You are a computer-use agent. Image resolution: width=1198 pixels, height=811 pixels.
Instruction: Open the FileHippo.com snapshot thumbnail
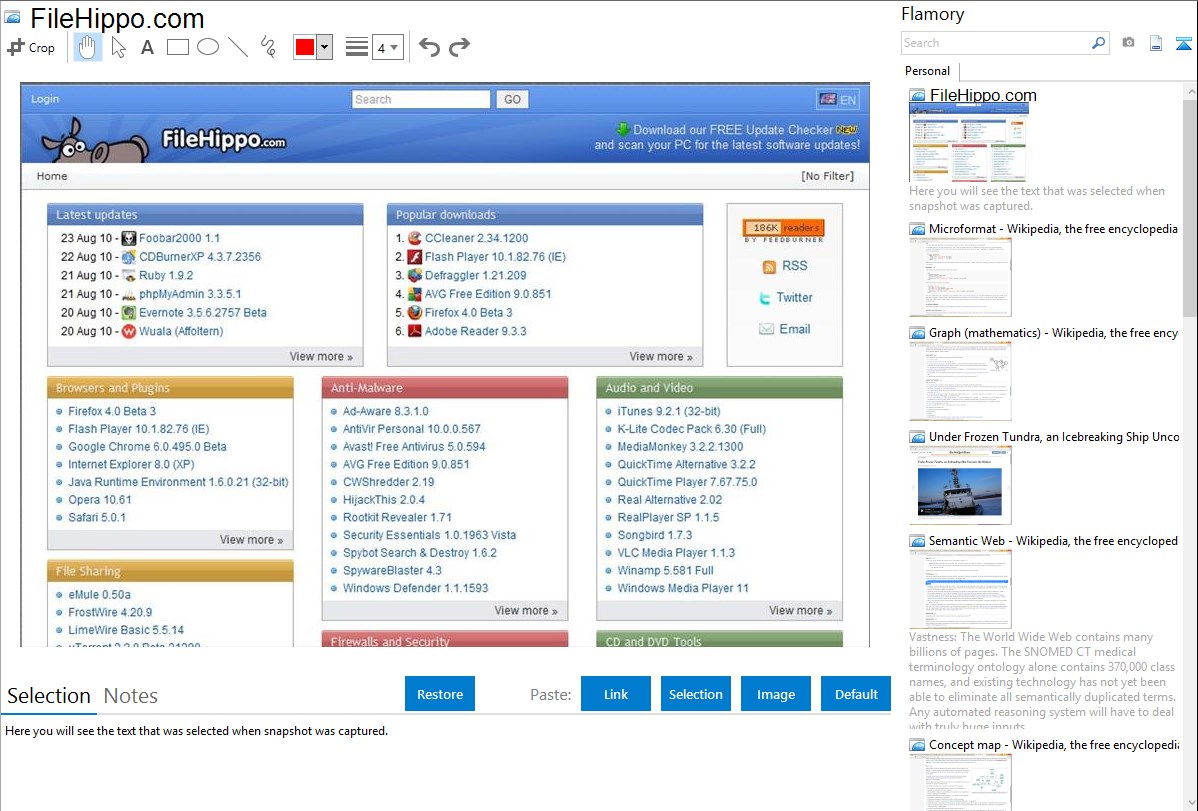coord(968,143)
